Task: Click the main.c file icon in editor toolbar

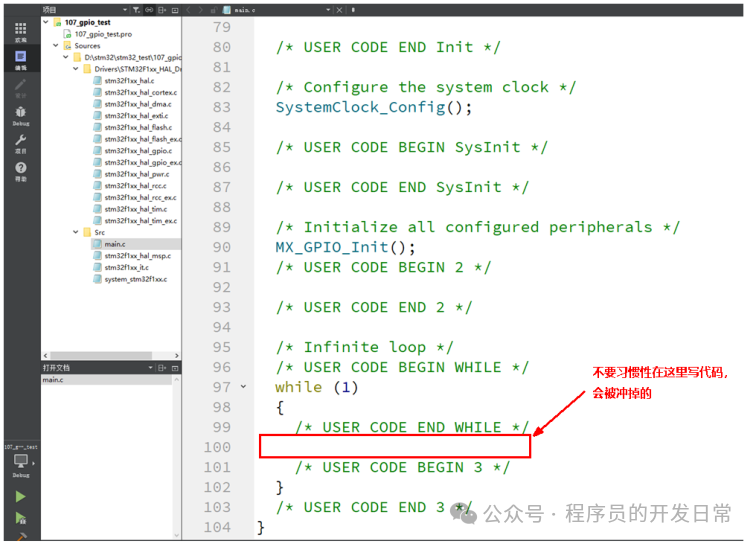Action: pos(227,10)
